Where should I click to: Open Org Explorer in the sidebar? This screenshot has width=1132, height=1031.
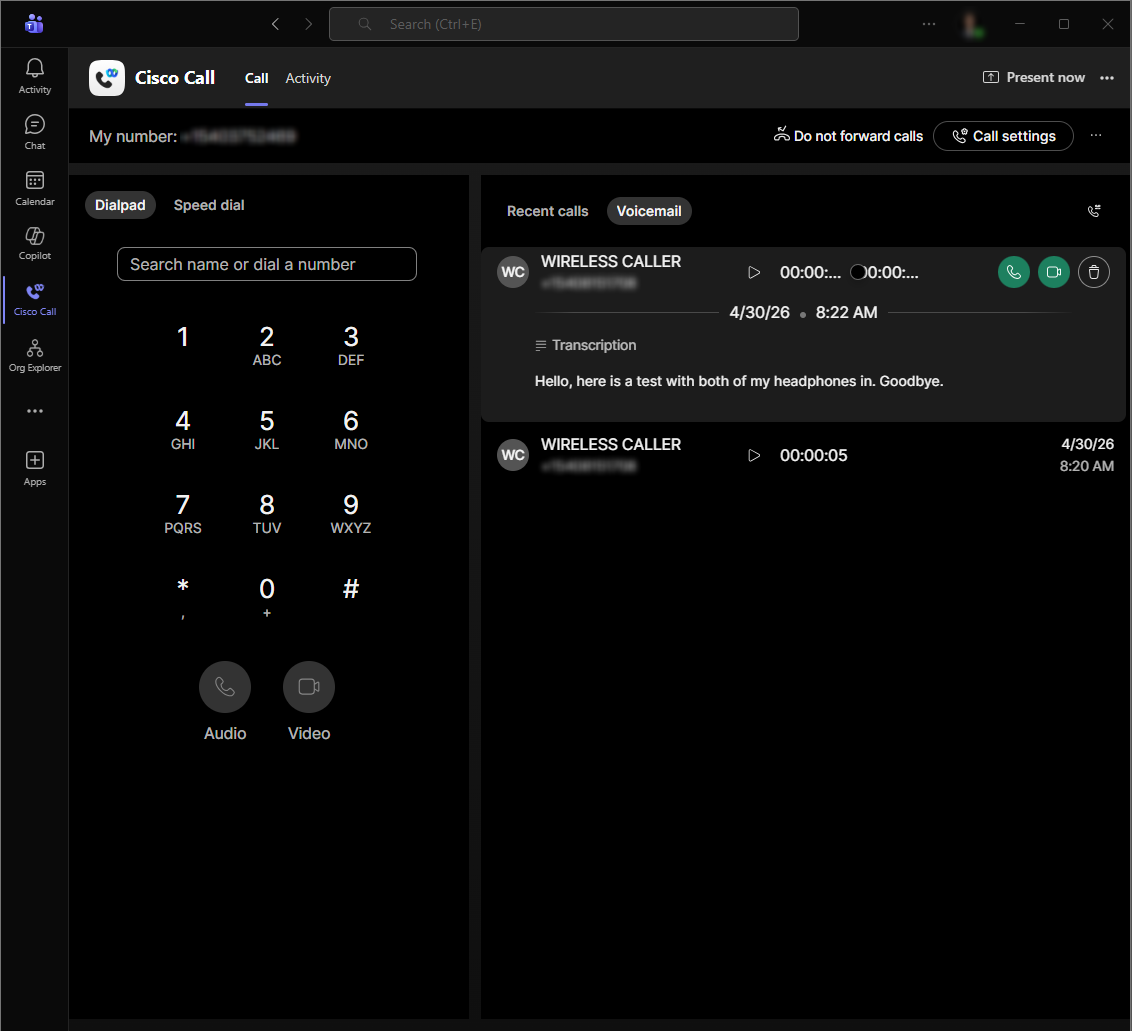[x=35, y=356]
